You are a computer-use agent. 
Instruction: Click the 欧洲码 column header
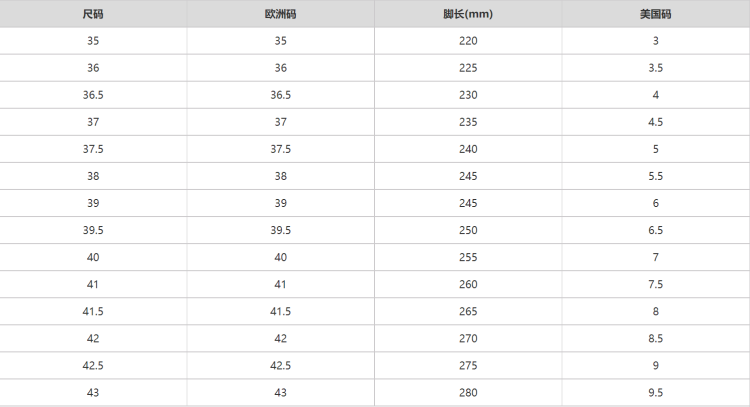[x=280, y=15]
